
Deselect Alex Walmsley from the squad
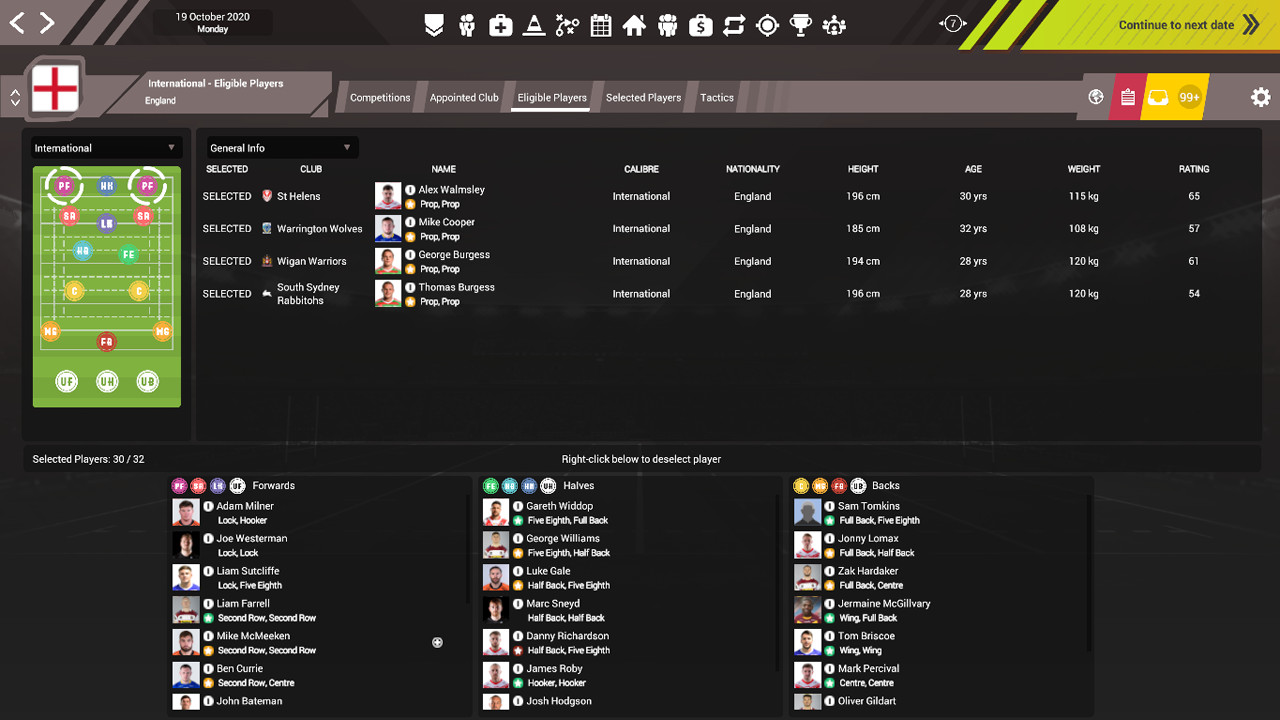point(227,196)
